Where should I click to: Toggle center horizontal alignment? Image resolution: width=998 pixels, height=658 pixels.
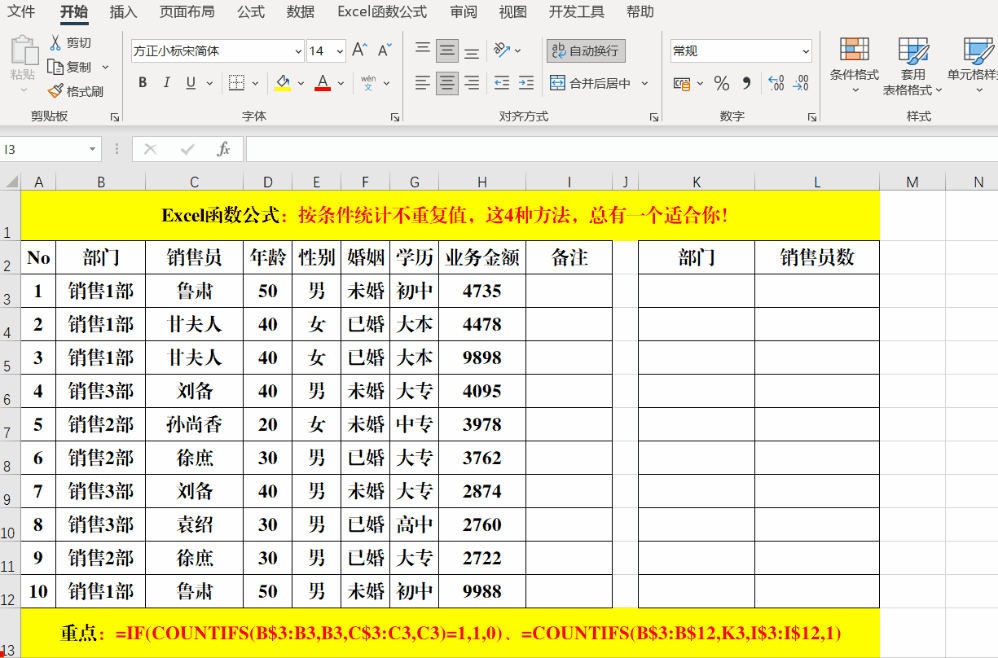[x=447, y=83]
